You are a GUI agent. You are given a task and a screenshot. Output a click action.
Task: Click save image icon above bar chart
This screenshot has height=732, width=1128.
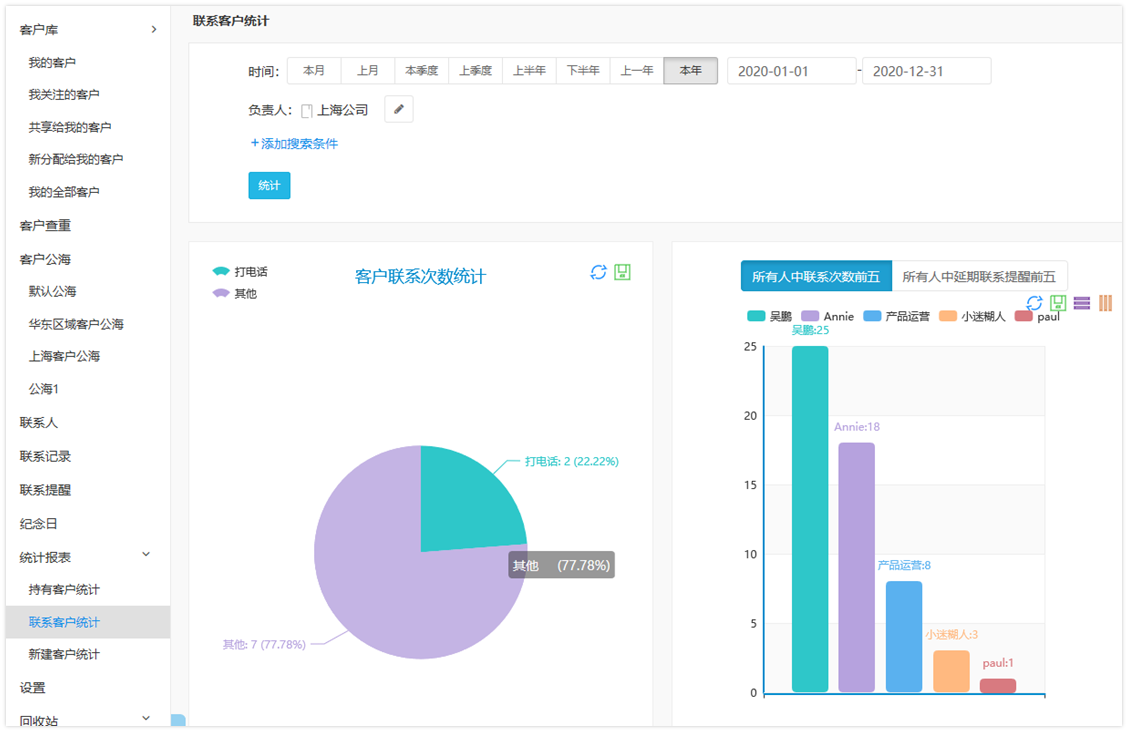pyautogui.click(x=1058, y=303)
